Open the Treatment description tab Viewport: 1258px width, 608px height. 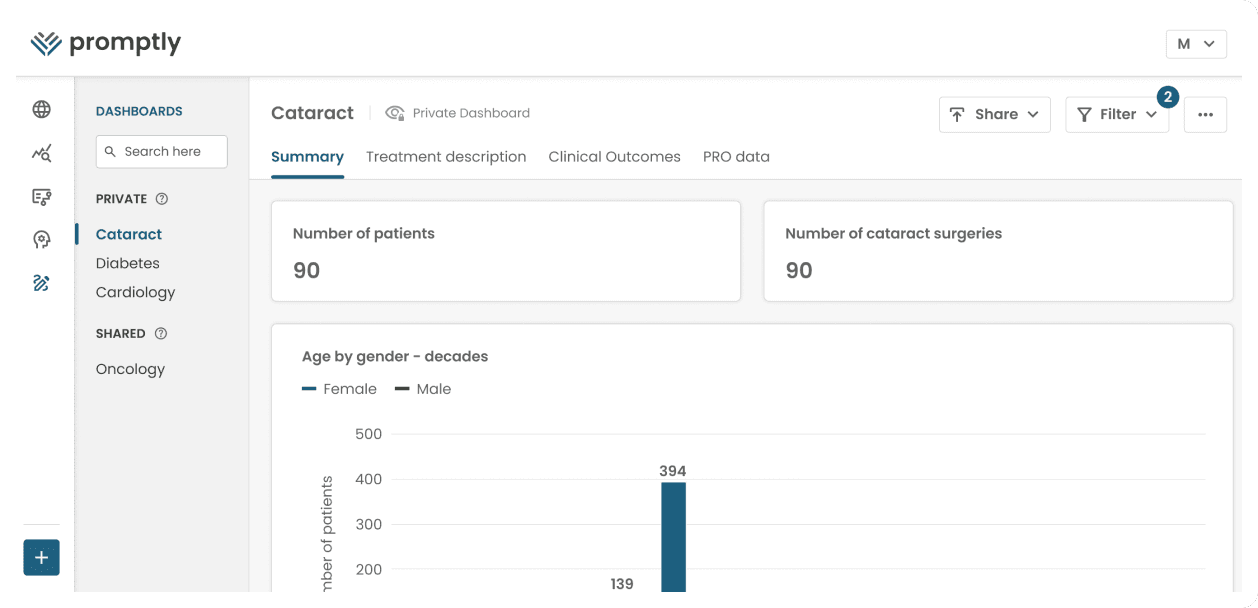(x=446, y=156)
